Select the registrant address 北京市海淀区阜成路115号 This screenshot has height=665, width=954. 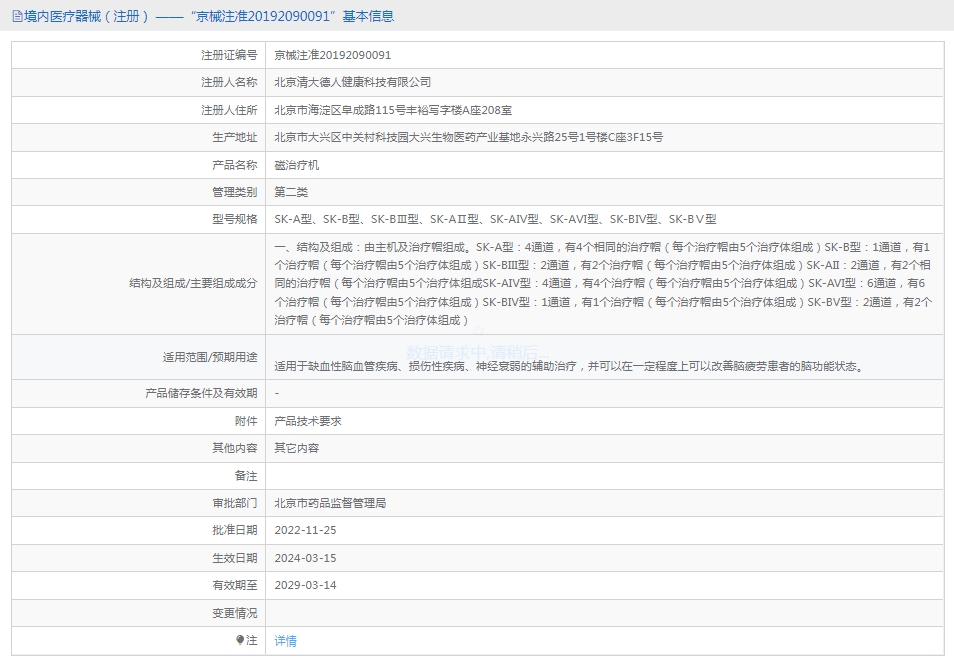click(x=393, y=110)
